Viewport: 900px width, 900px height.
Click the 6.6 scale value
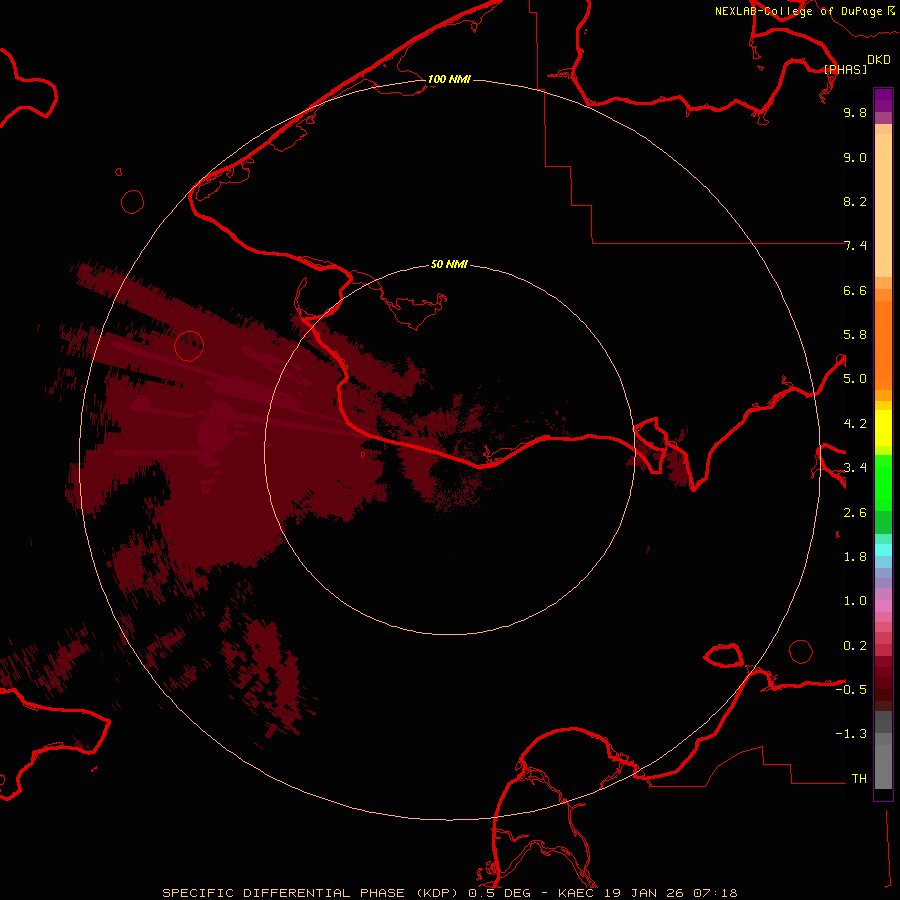(x=855, y=290)
